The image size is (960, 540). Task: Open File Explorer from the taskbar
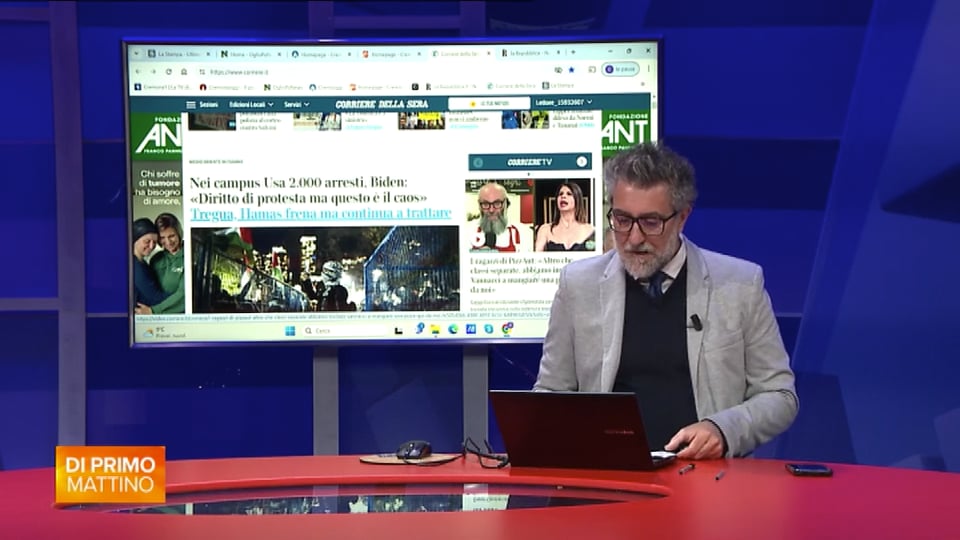(436, 329)
